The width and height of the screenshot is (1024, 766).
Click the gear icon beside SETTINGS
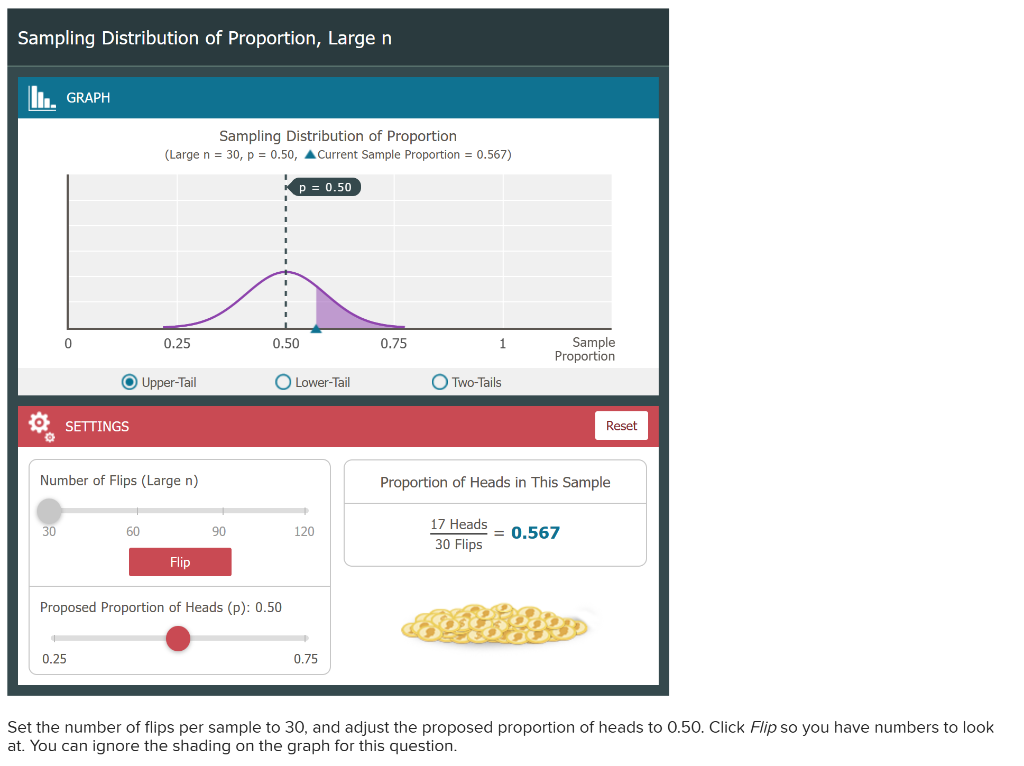pyautogui.click(x=39, y=426)
